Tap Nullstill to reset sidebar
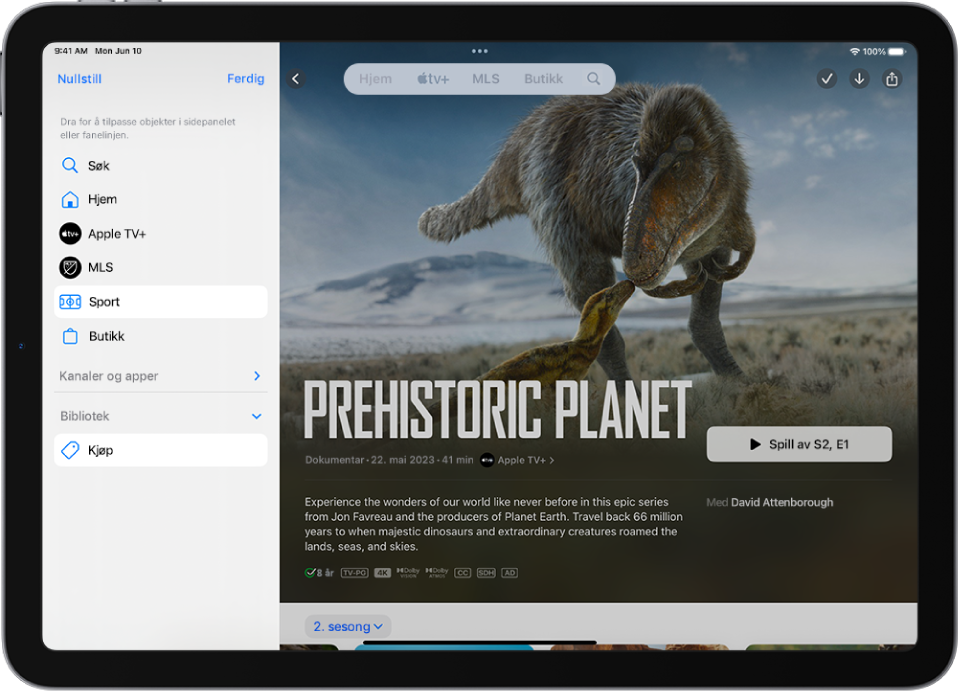Viewport: 963px width, 694px height. coord(80,79)
